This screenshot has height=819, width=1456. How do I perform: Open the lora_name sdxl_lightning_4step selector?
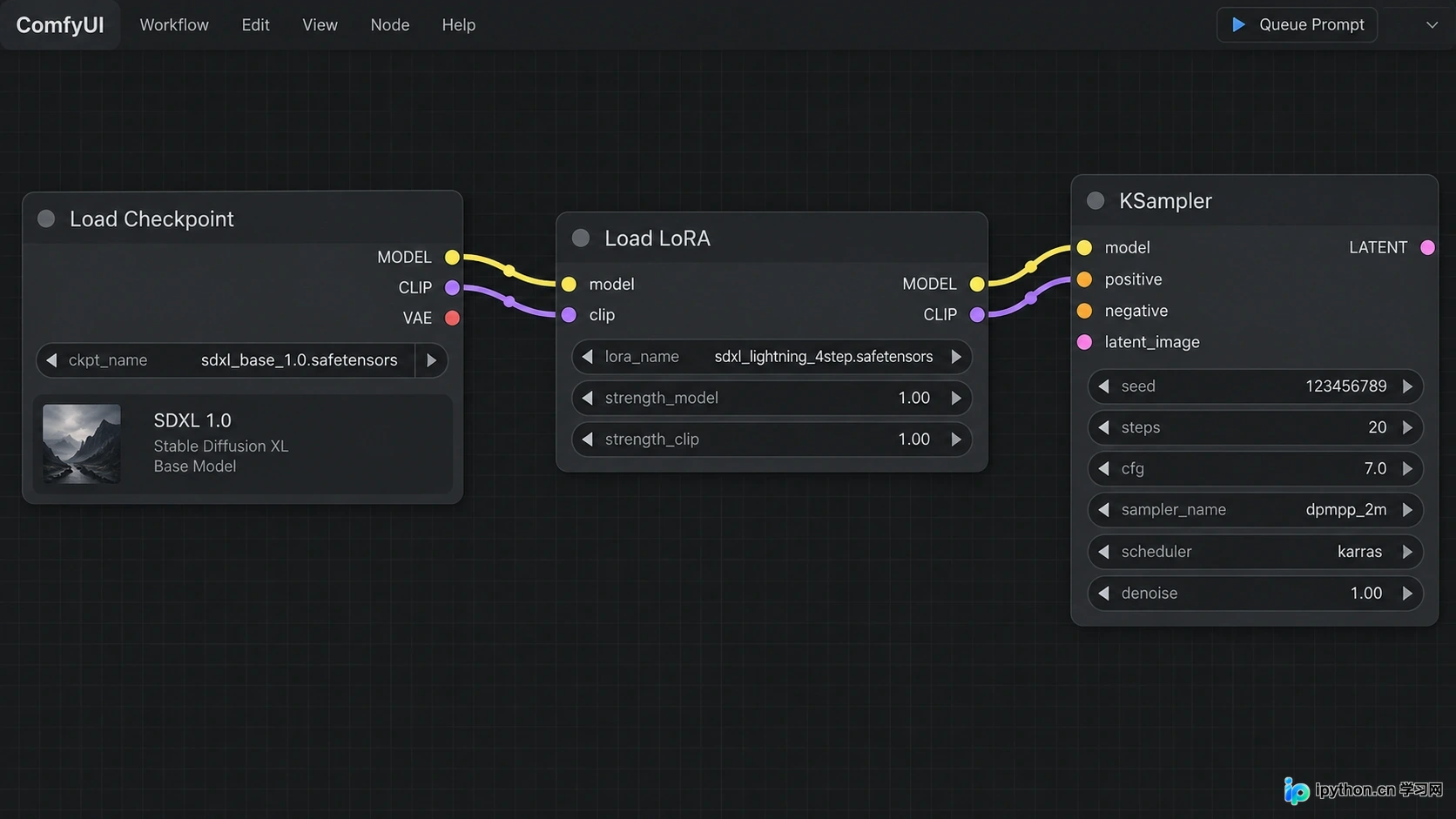pos(772,357)
